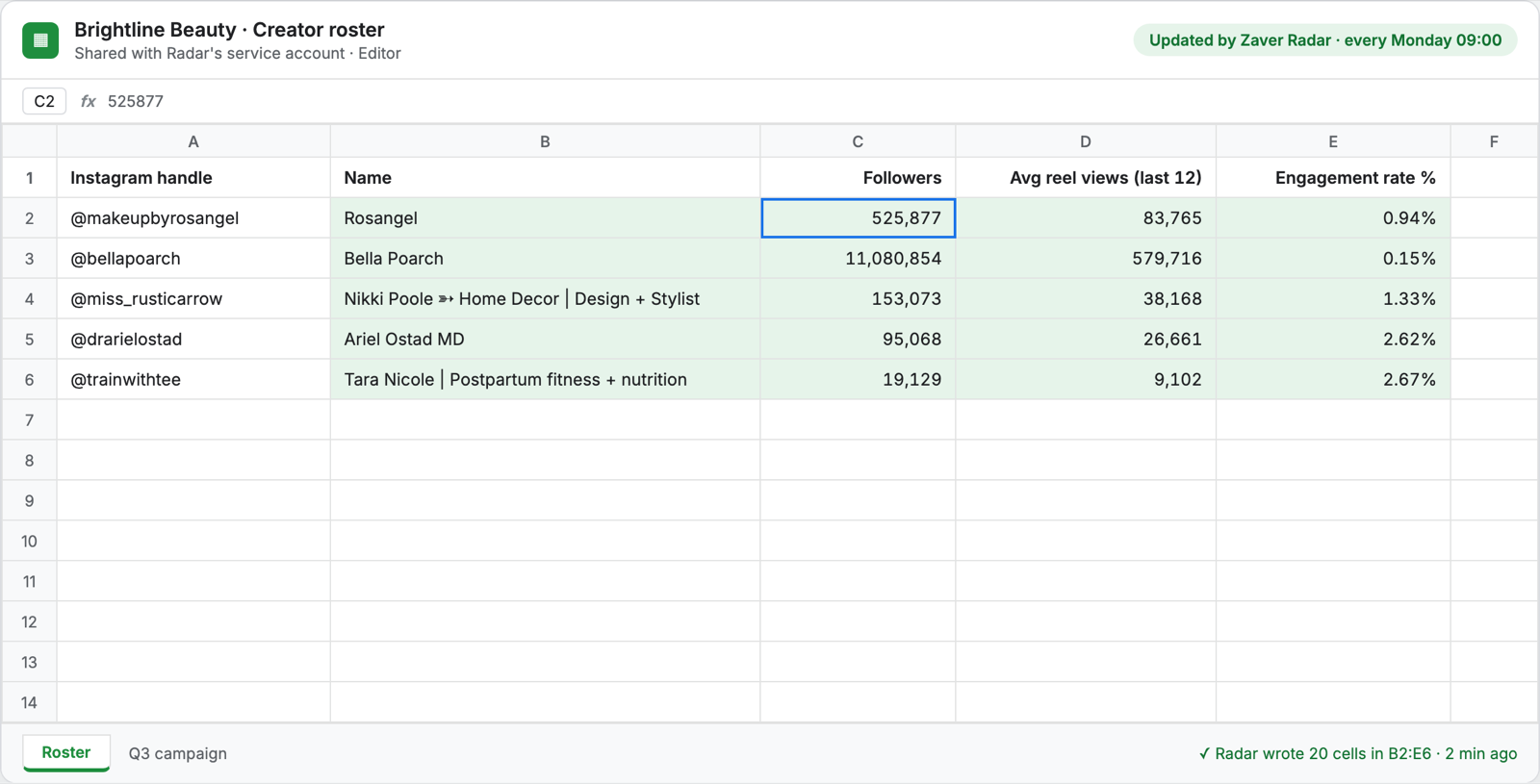Select column B header

click(545, 141)
